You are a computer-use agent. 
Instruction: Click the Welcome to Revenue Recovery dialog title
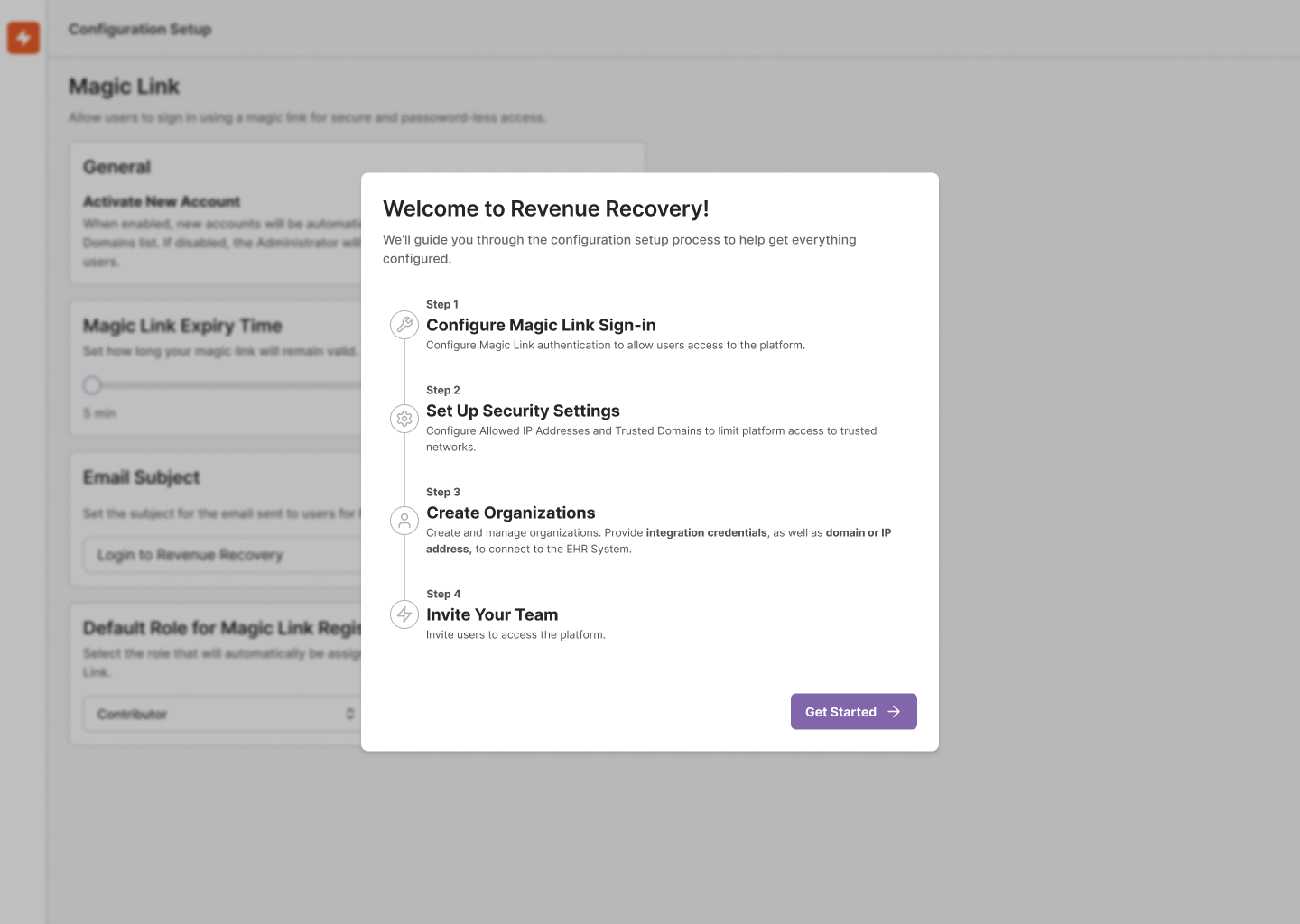coord(546,208)
